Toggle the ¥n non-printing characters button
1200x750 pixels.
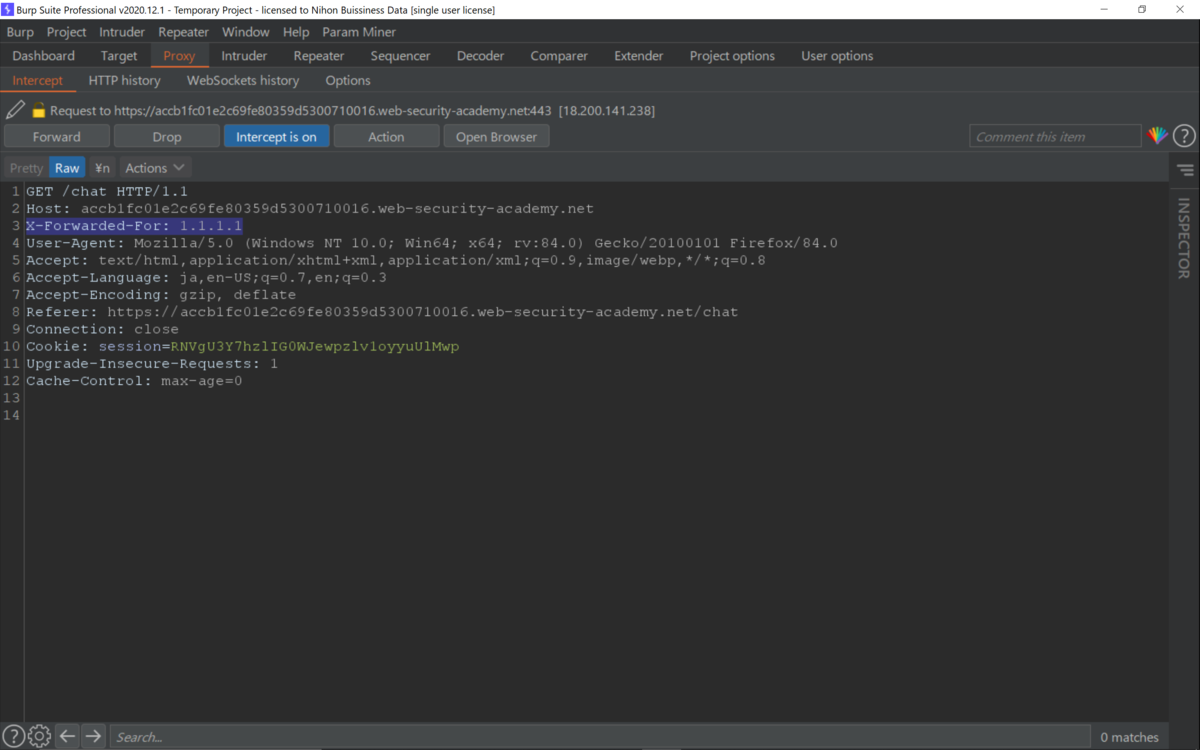(102, 168)
